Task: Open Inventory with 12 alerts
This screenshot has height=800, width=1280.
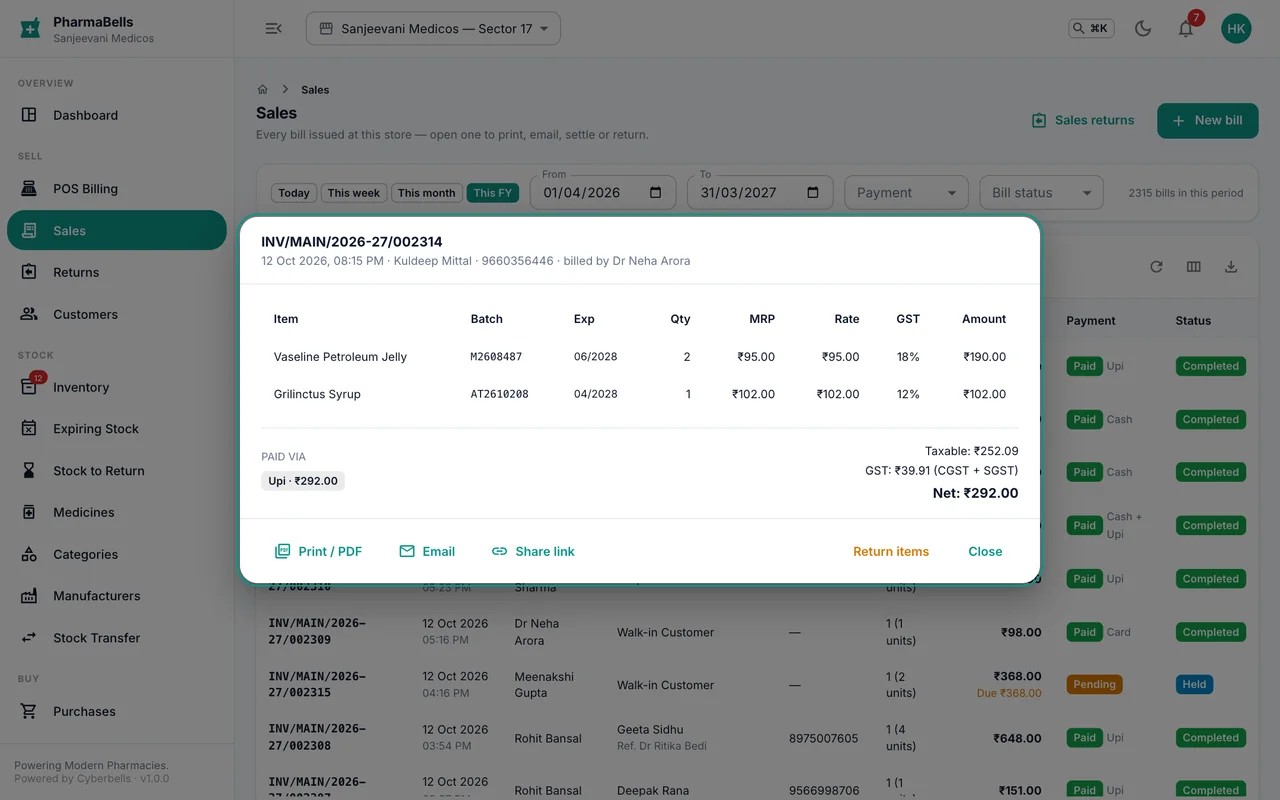Action: pyautogui.click(x=117, y=387)
